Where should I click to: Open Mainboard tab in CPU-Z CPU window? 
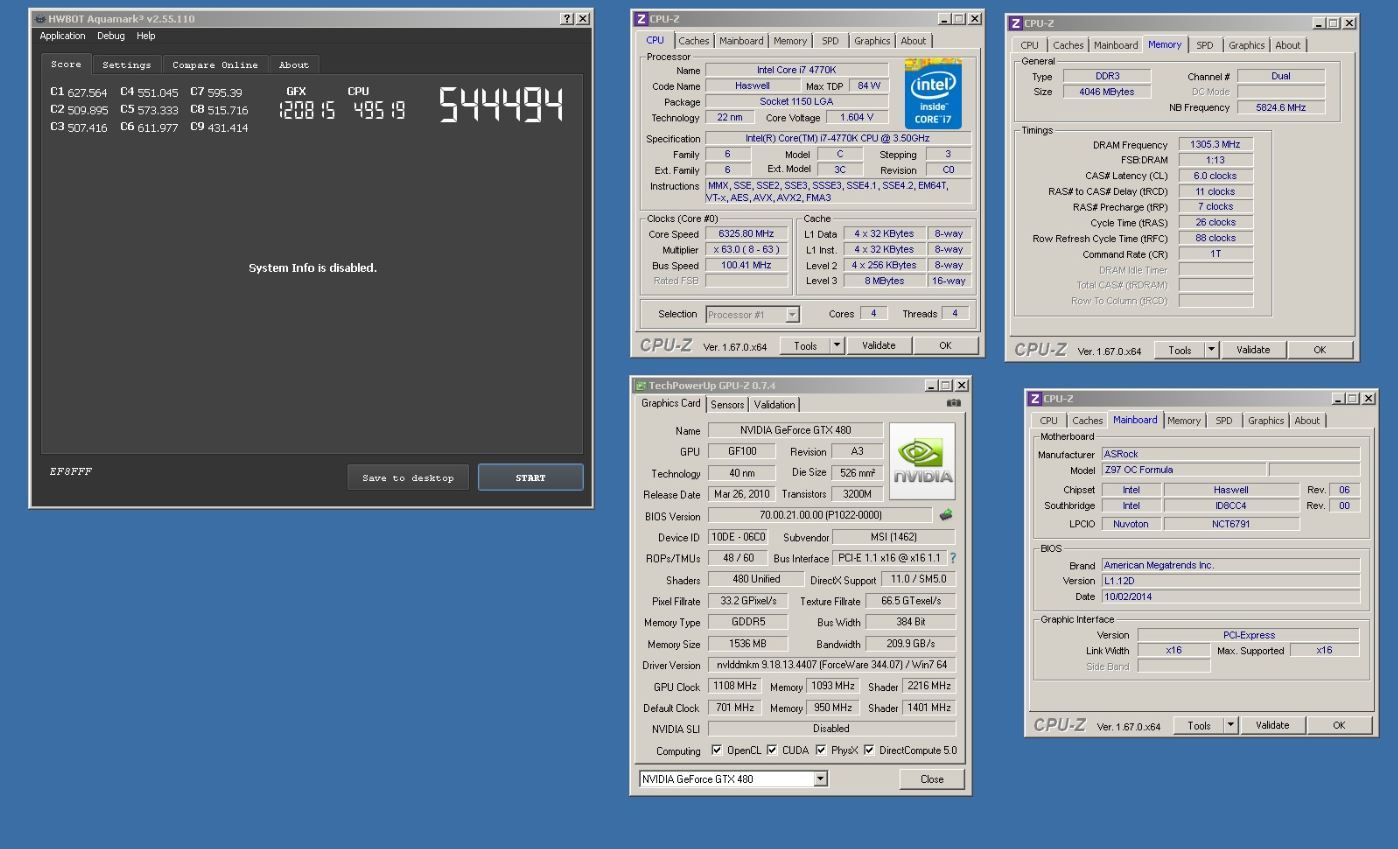coord(740,41)
